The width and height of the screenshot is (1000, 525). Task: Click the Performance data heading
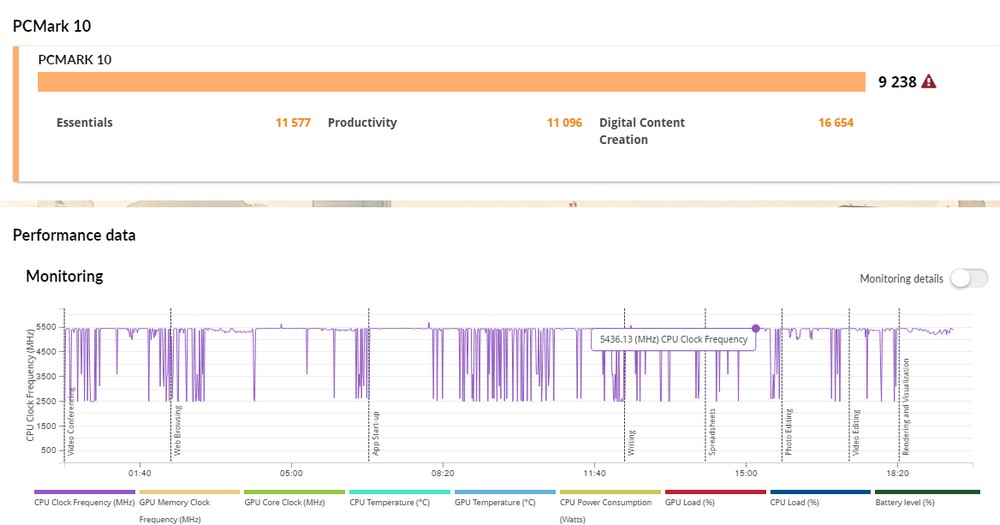[x=74, y=235]
